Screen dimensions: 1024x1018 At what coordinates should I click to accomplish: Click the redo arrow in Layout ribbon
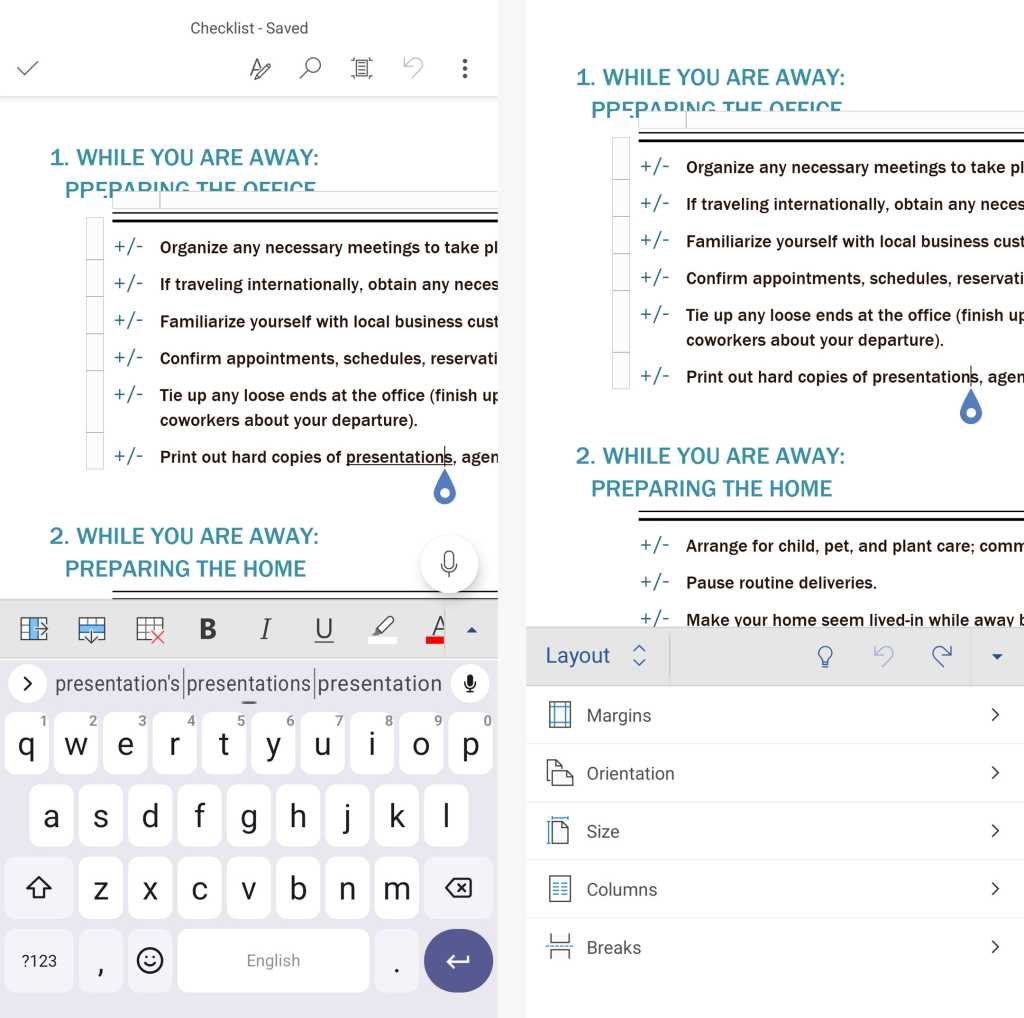(x=941, y=656)
